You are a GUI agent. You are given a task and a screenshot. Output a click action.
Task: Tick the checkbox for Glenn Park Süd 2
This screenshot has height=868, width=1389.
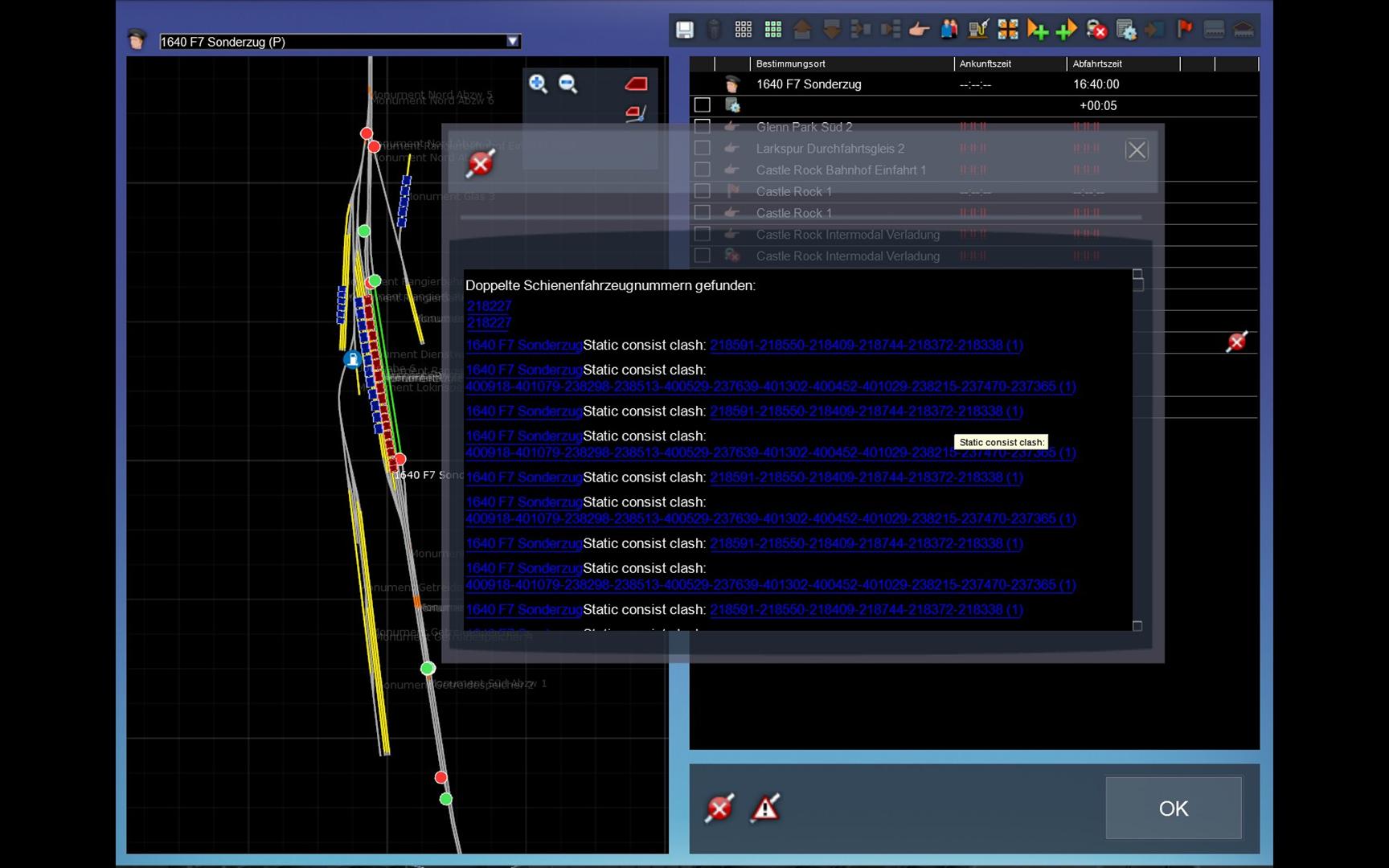coord(703,127)
